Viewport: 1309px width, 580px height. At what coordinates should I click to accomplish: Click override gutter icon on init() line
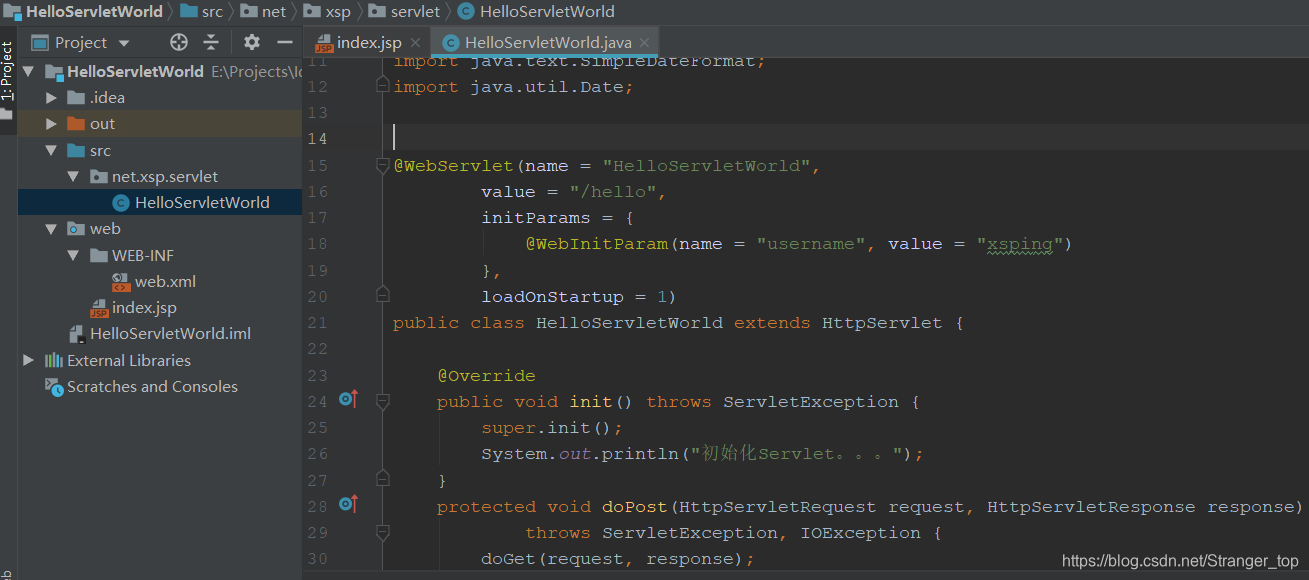(348, 399)
